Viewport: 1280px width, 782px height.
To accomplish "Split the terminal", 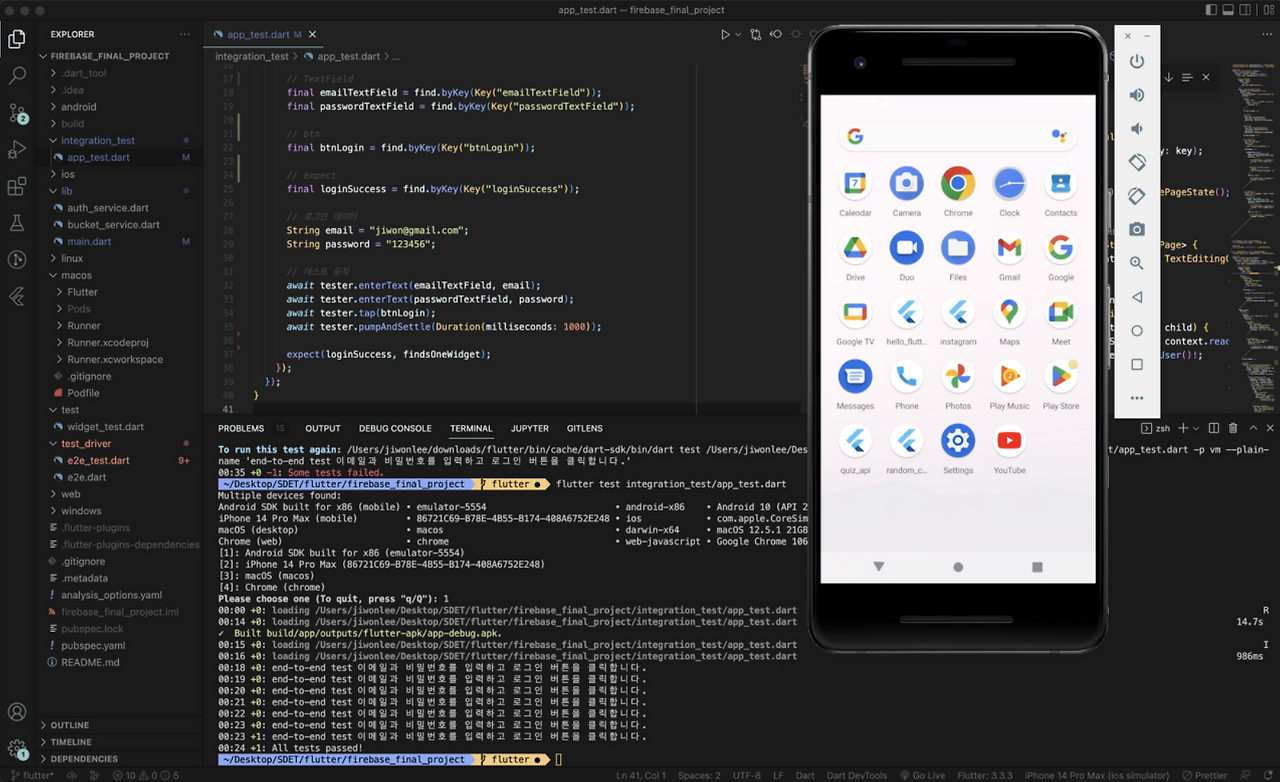I will click(1215, 428).
